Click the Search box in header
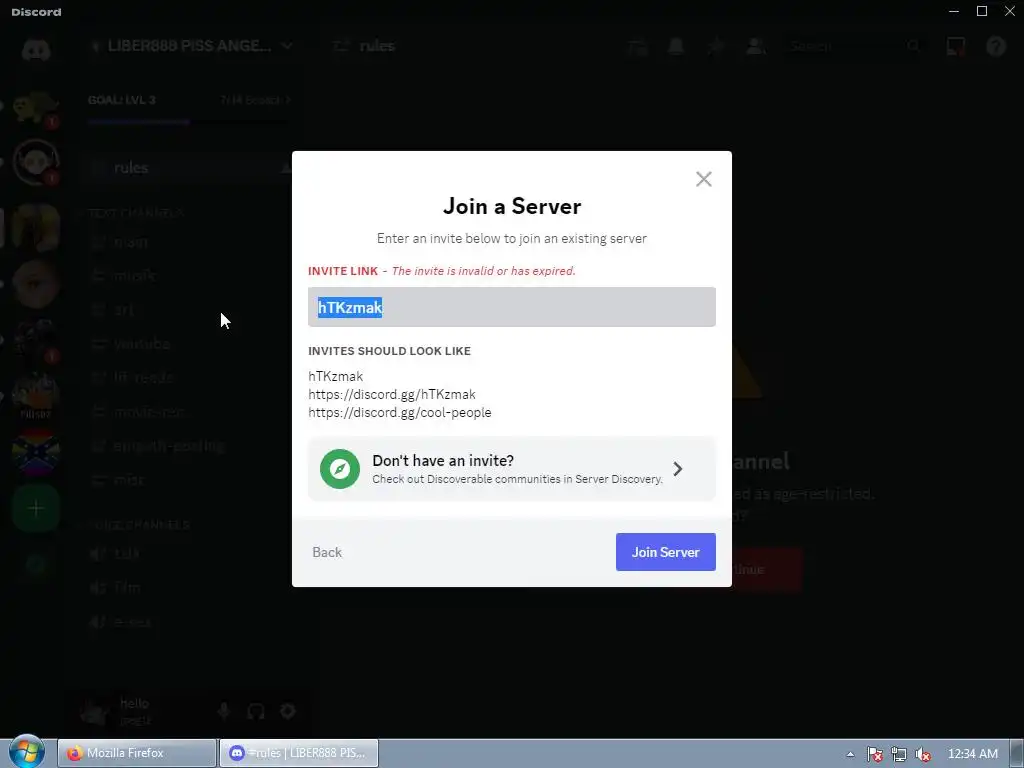The height and width of the screenshot is (768, 1024). pyautogui.click(x=854, y=46)
